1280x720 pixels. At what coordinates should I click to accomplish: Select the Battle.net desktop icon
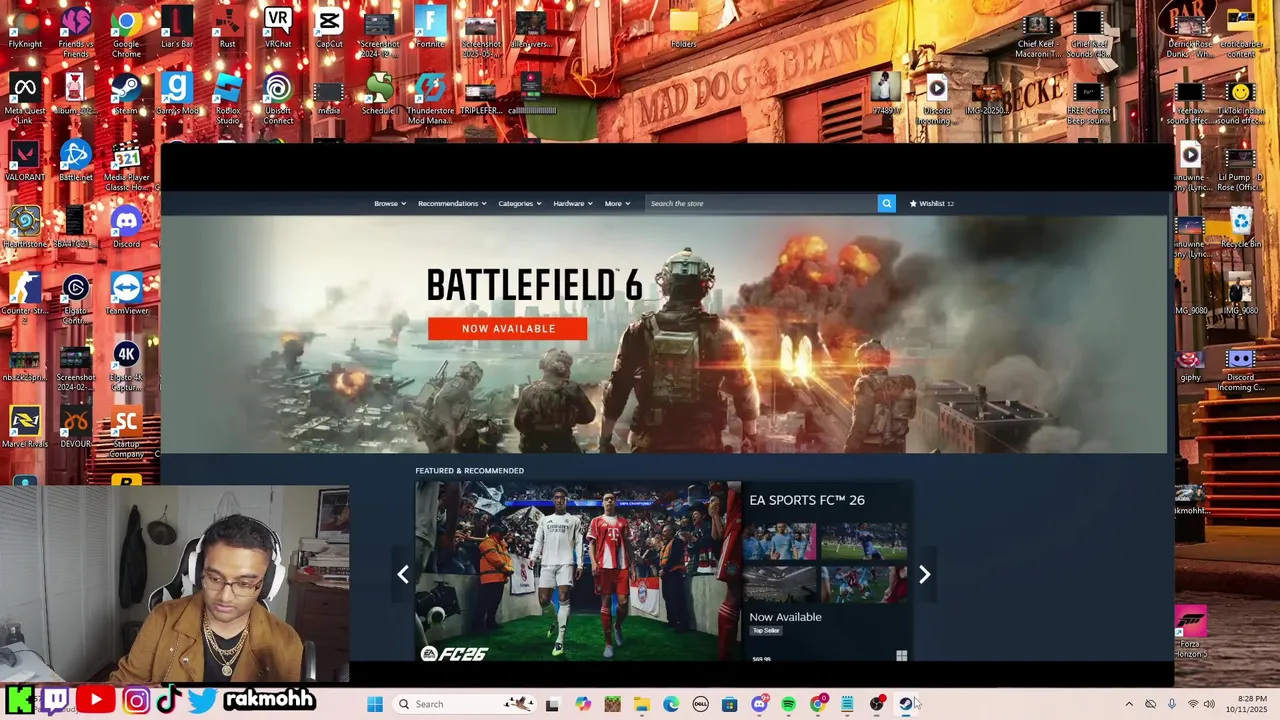(x=76, y=161)
